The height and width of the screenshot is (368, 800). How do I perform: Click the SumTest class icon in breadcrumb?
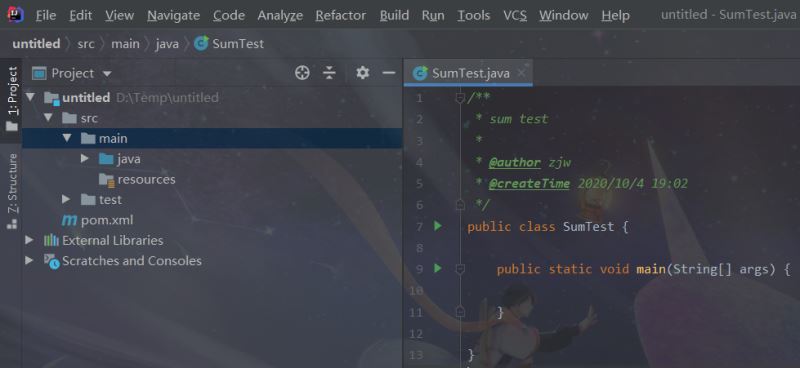tap(201, 43)
